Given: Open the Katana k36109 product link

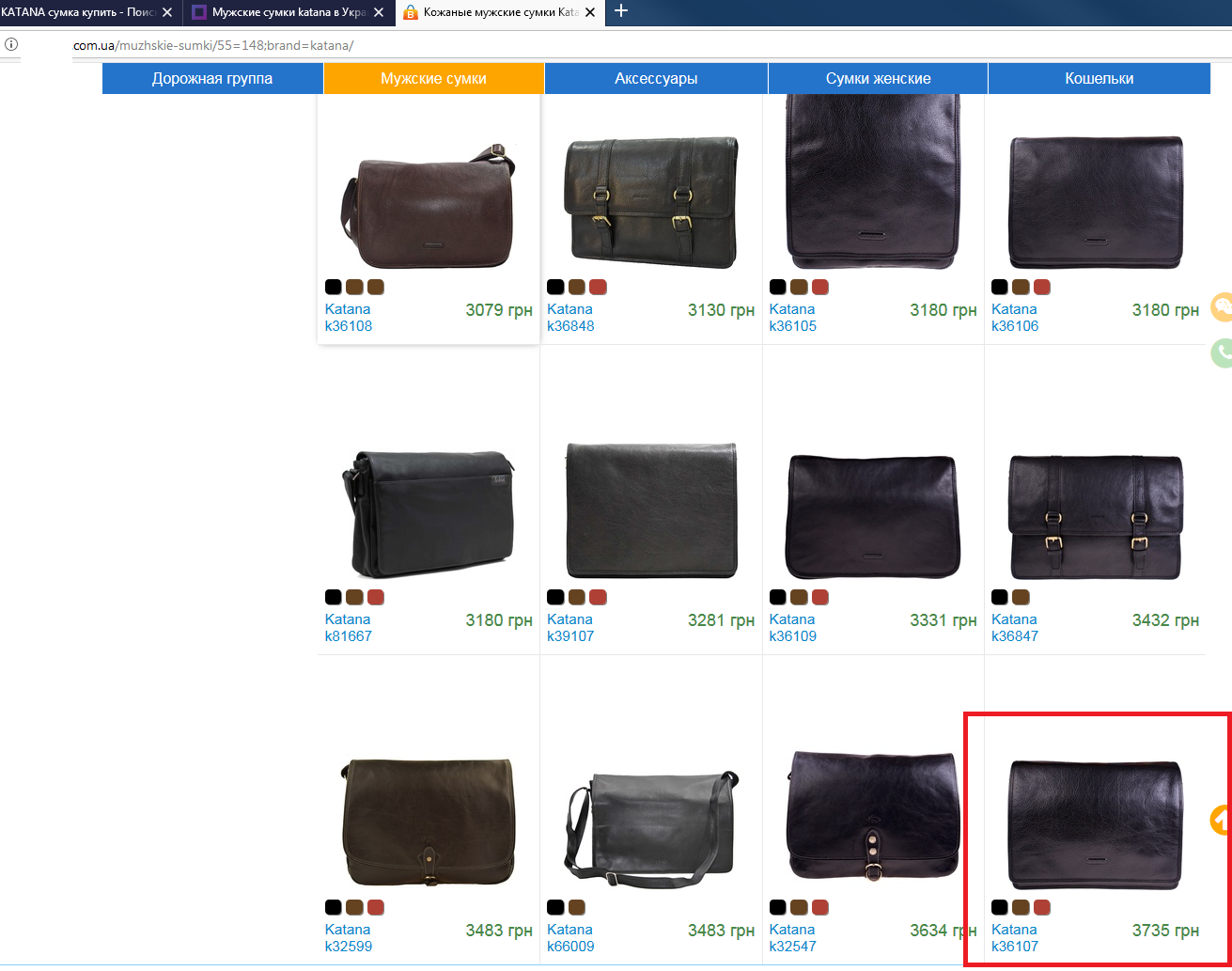Looking at the screenshot, I should (x=793, y=628).
